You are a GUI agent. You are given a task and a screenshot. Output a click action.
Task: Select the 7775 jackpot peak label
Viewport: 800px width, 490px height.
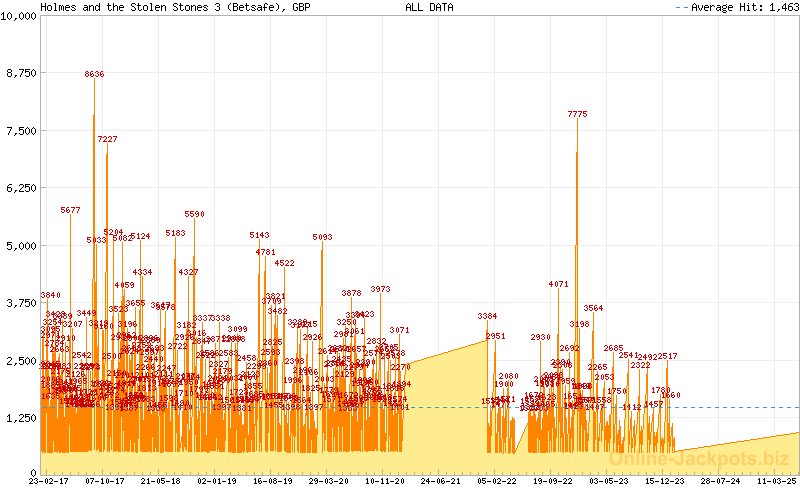(578, 115)
